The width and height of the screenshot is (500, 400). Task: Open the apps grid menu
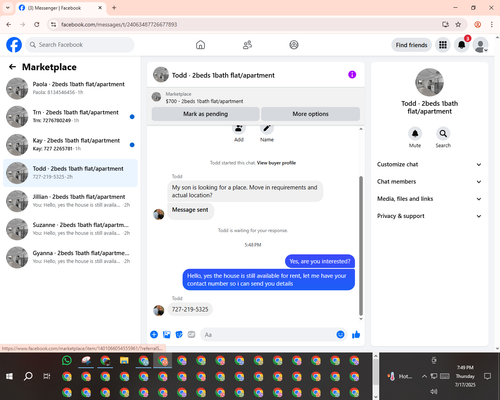click(443, 45)
